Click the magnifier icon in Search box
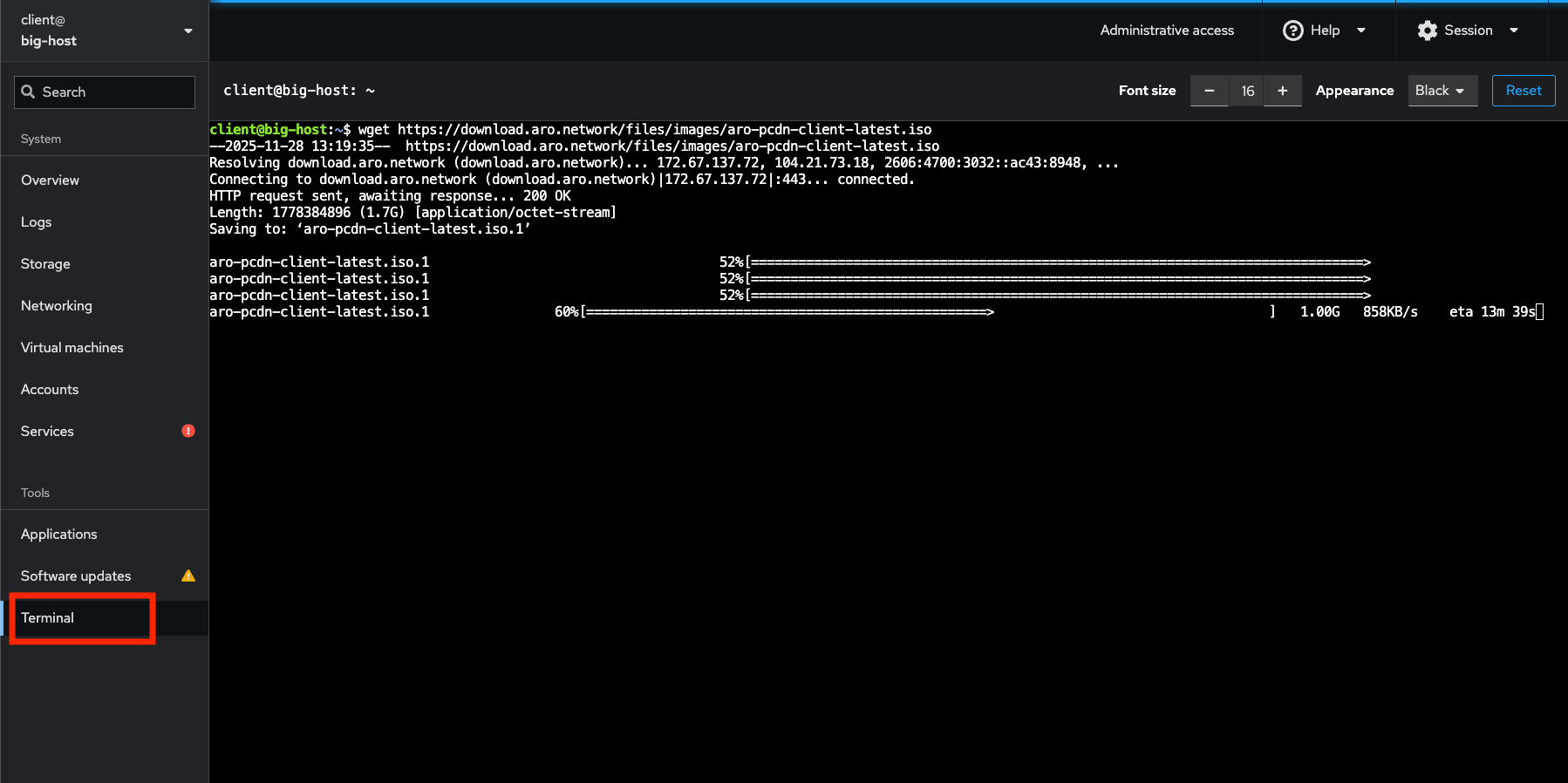Screen dimensions: 1568x783 (29, 92)
